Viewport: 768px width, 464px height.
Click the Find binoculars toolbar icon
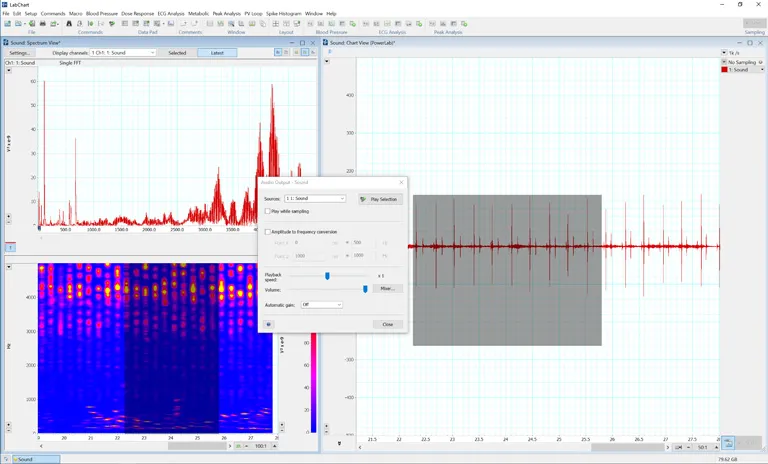point(69,23)
